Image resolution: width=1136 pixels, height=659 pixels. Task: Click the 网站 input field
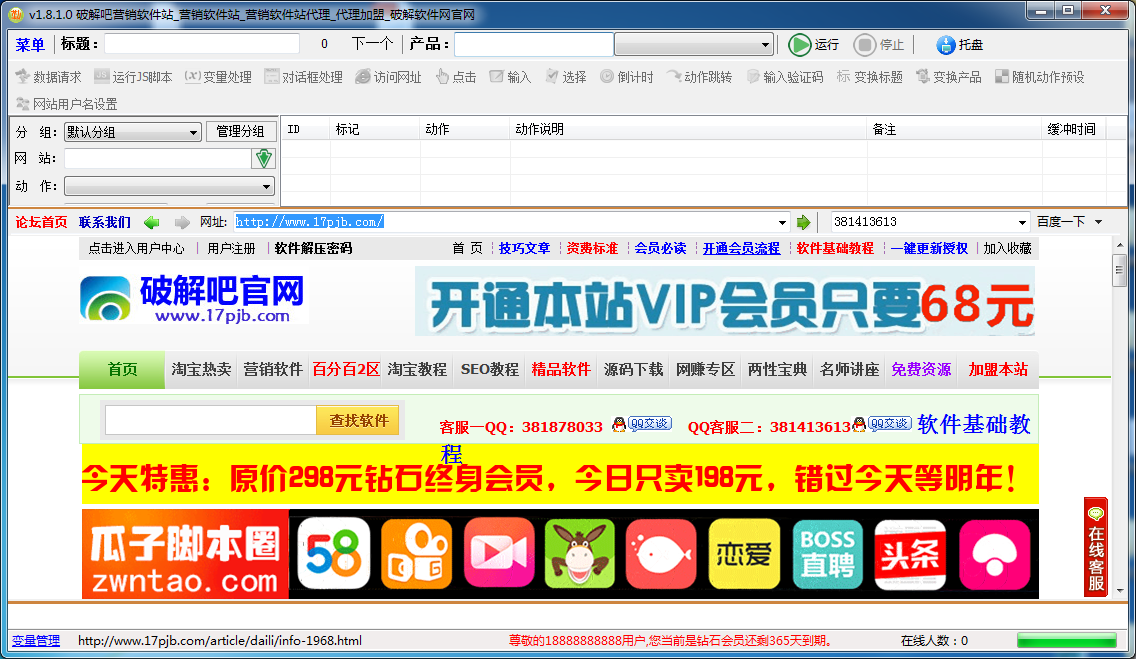pos(158,159)
